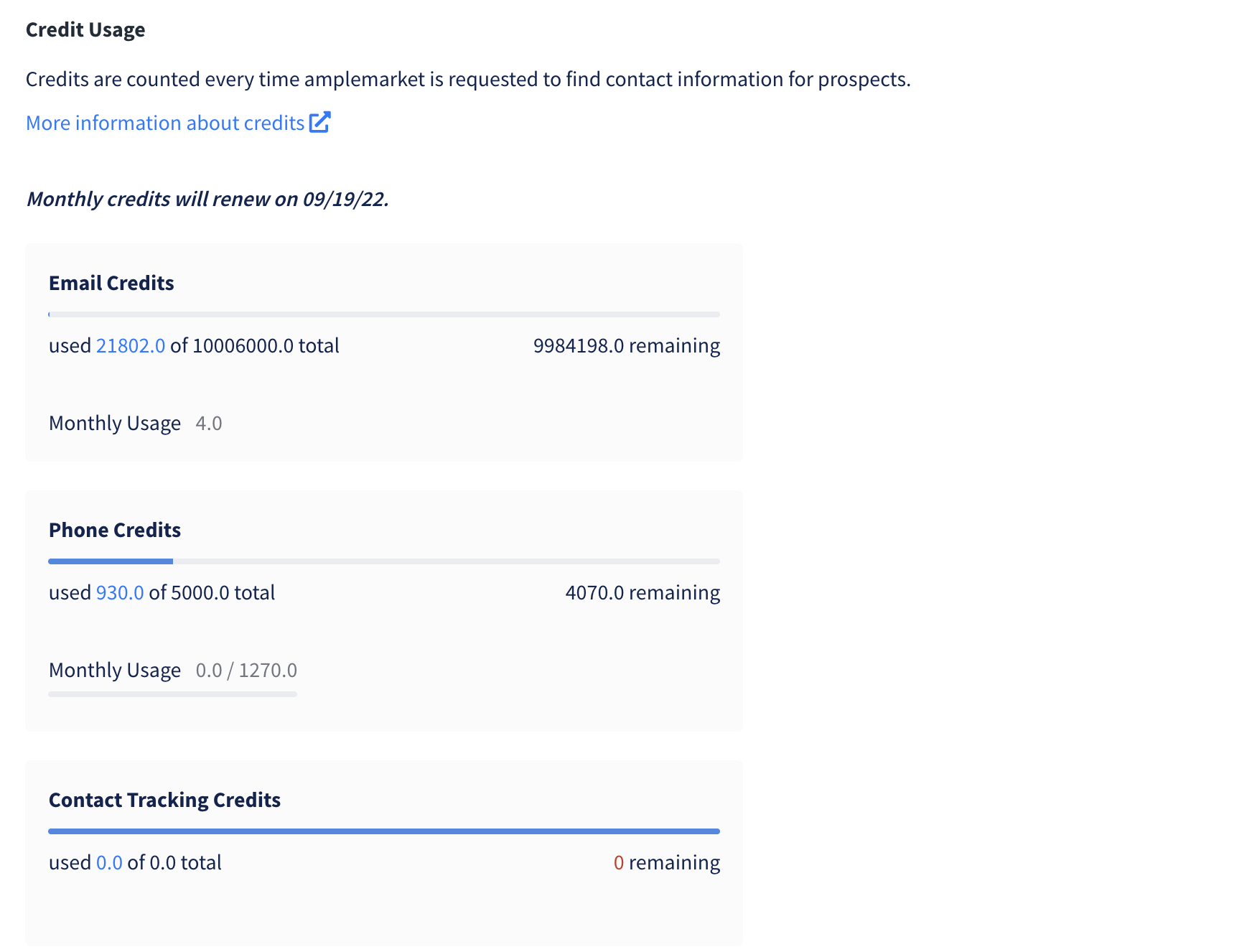Click the 4070.0 remaining phone text
Viewport: 1252px width, 952px height.
pyautogui.click(x=643, y=592)
